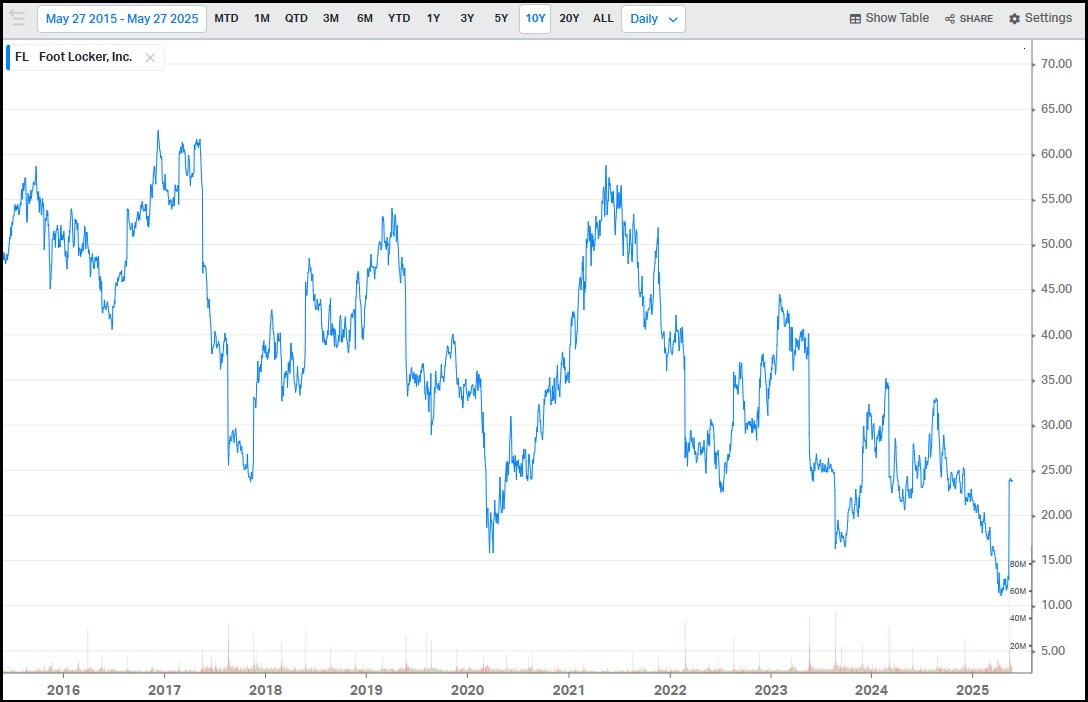Viewport: 1088px width, 702px height.
Task: Select the active 10Y range
Action: 535,19
